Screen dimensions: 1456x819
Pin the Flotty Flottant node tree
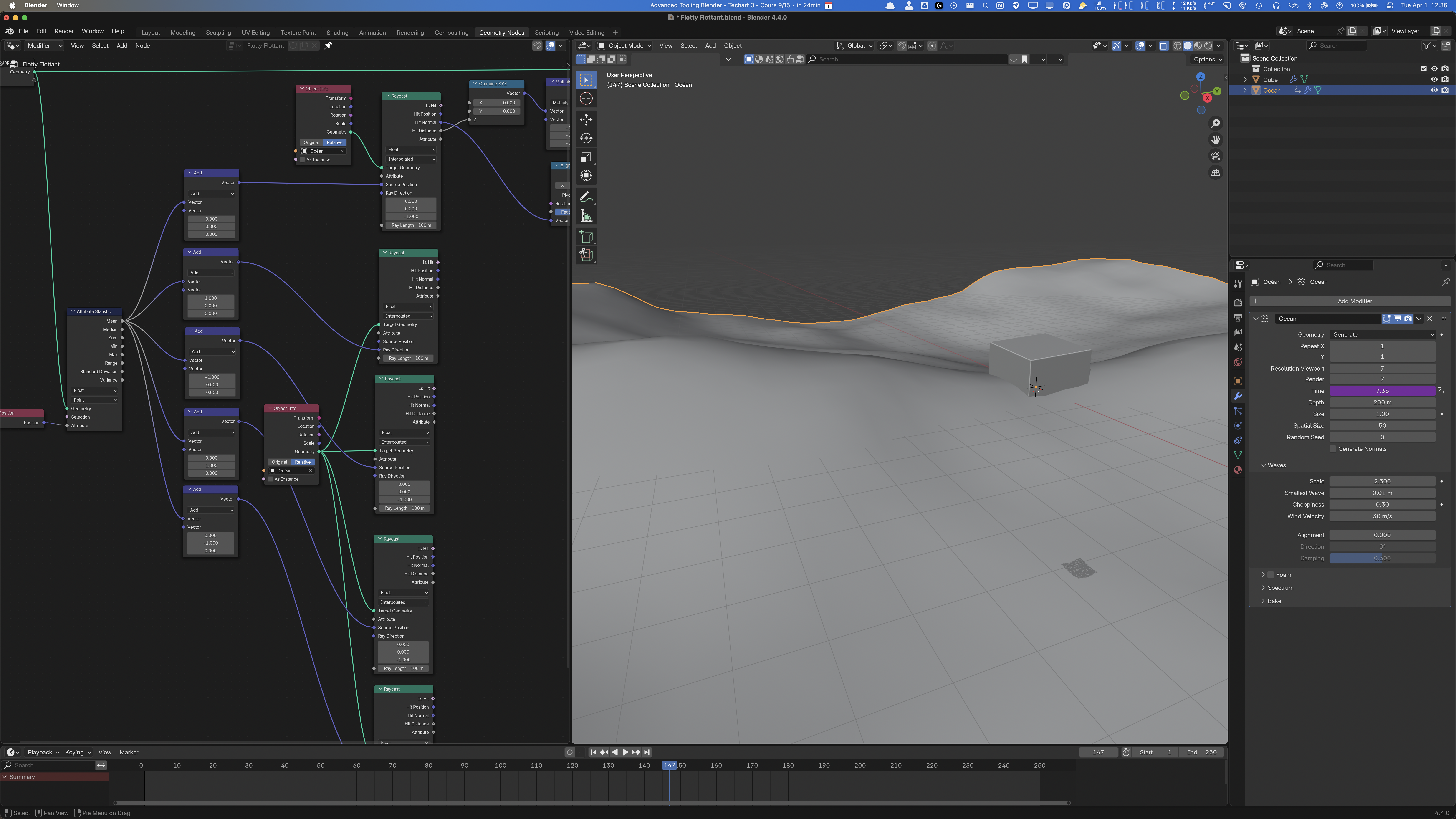tap(328, 46)
